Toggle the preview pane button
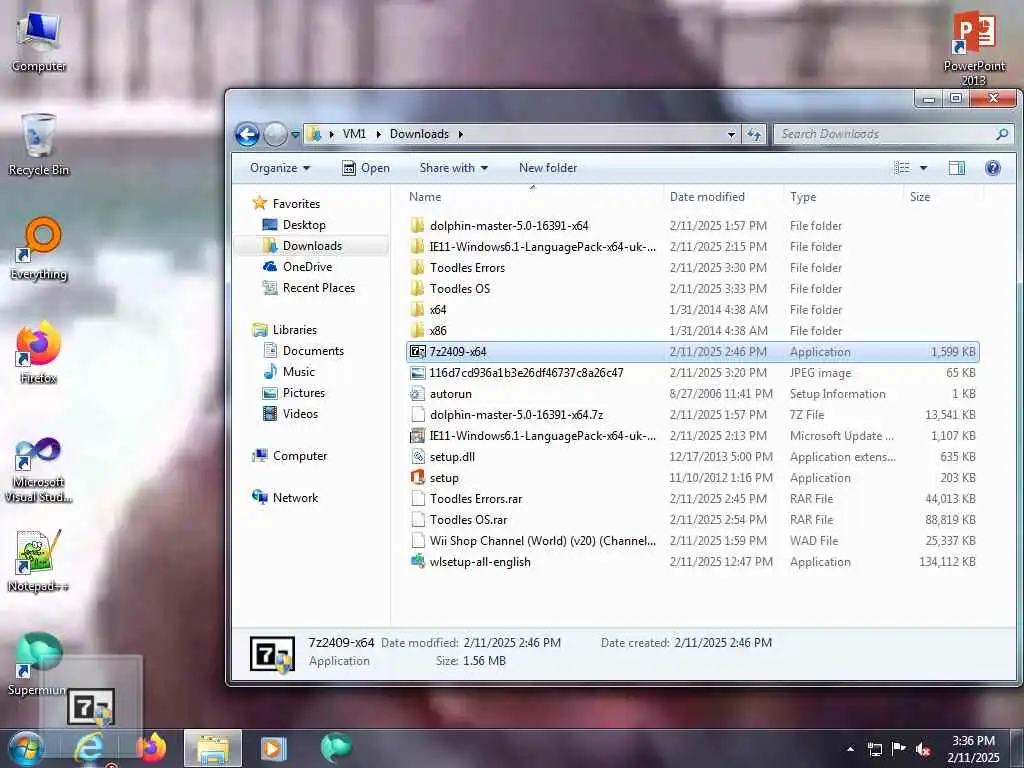Image resolution: width=1024 pixels, height=768 pixels. tap(957, 168)
